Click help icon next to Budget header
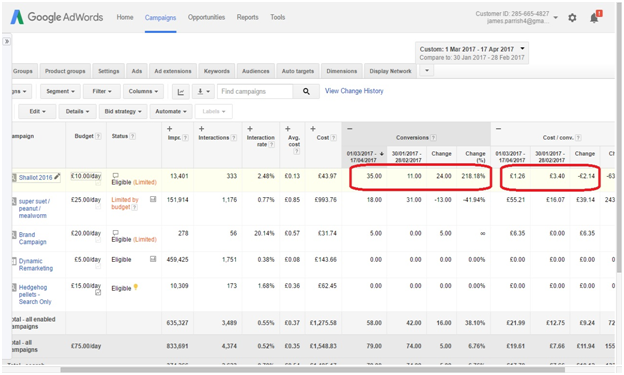Screen dimensions: 624x375 pos(98,136)
